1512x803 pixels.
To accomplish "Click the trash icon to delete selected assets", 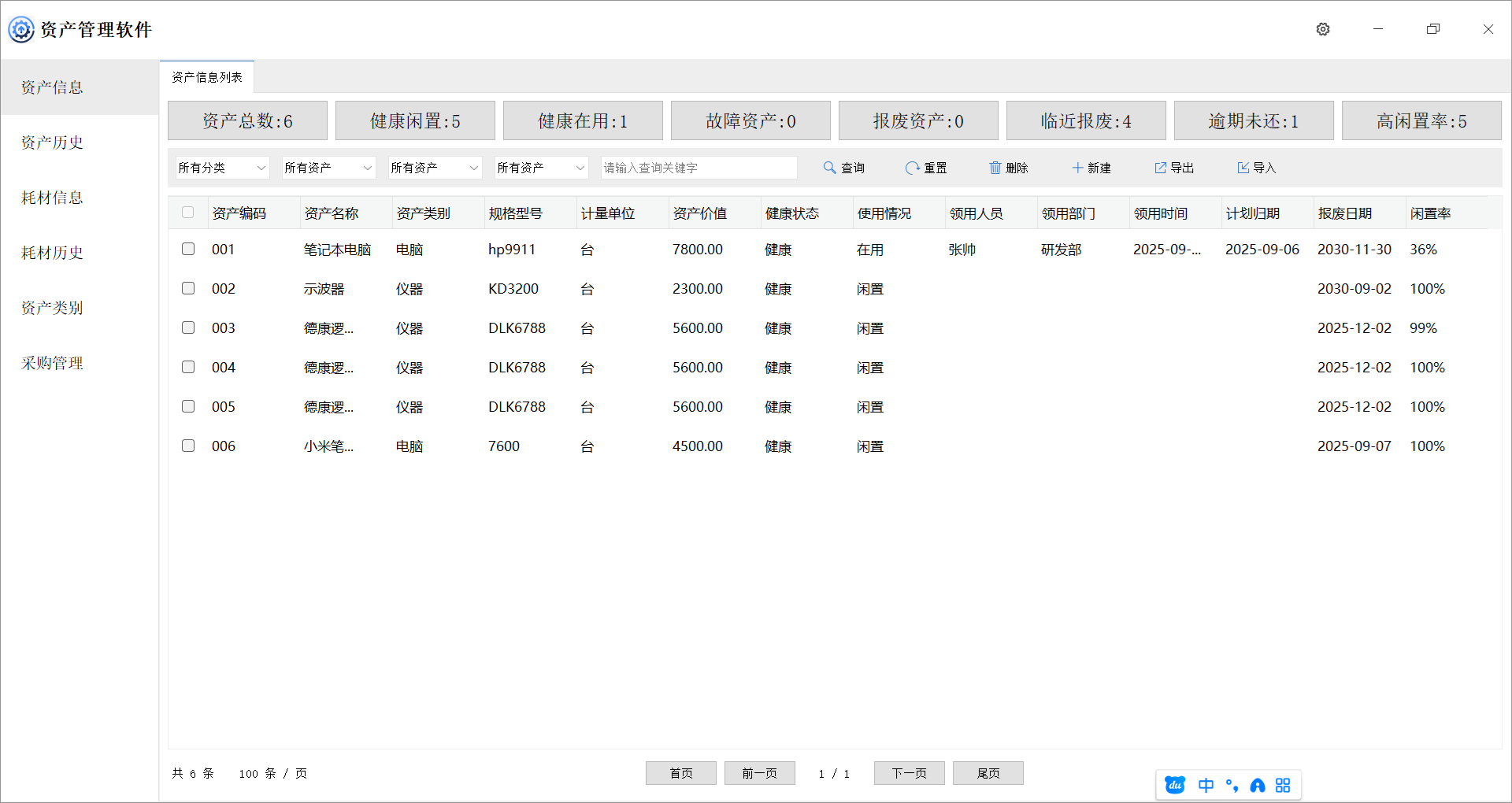I will click(995, 167).
